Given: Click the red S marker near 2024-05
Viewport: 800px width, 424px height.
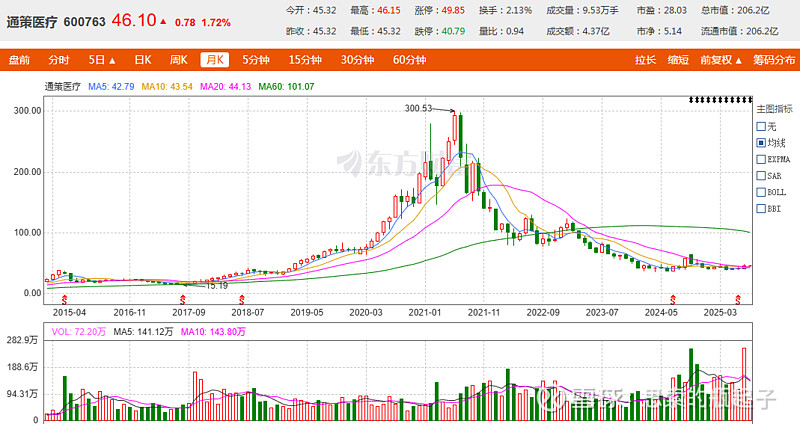Looking at the screenshot, I should [x=673, y=300].
